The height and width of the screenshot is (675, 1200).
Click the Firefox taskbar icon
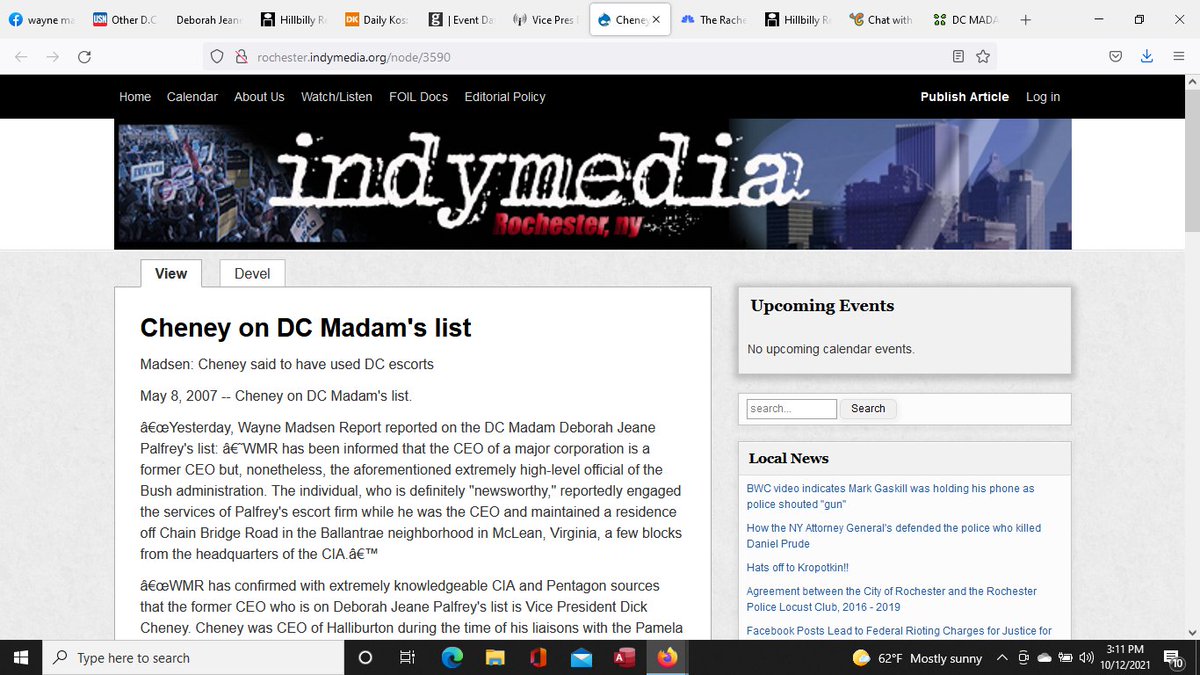(667, 657)
